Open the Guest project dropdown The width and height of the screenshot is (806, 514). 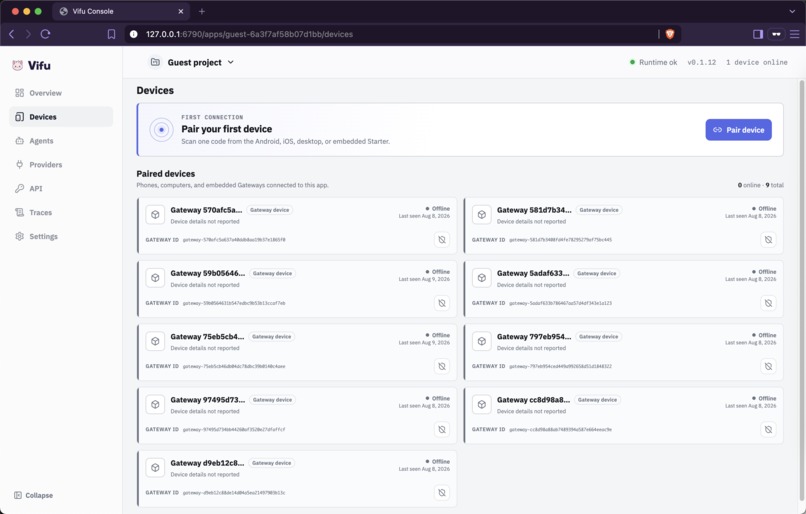[192, 62]
